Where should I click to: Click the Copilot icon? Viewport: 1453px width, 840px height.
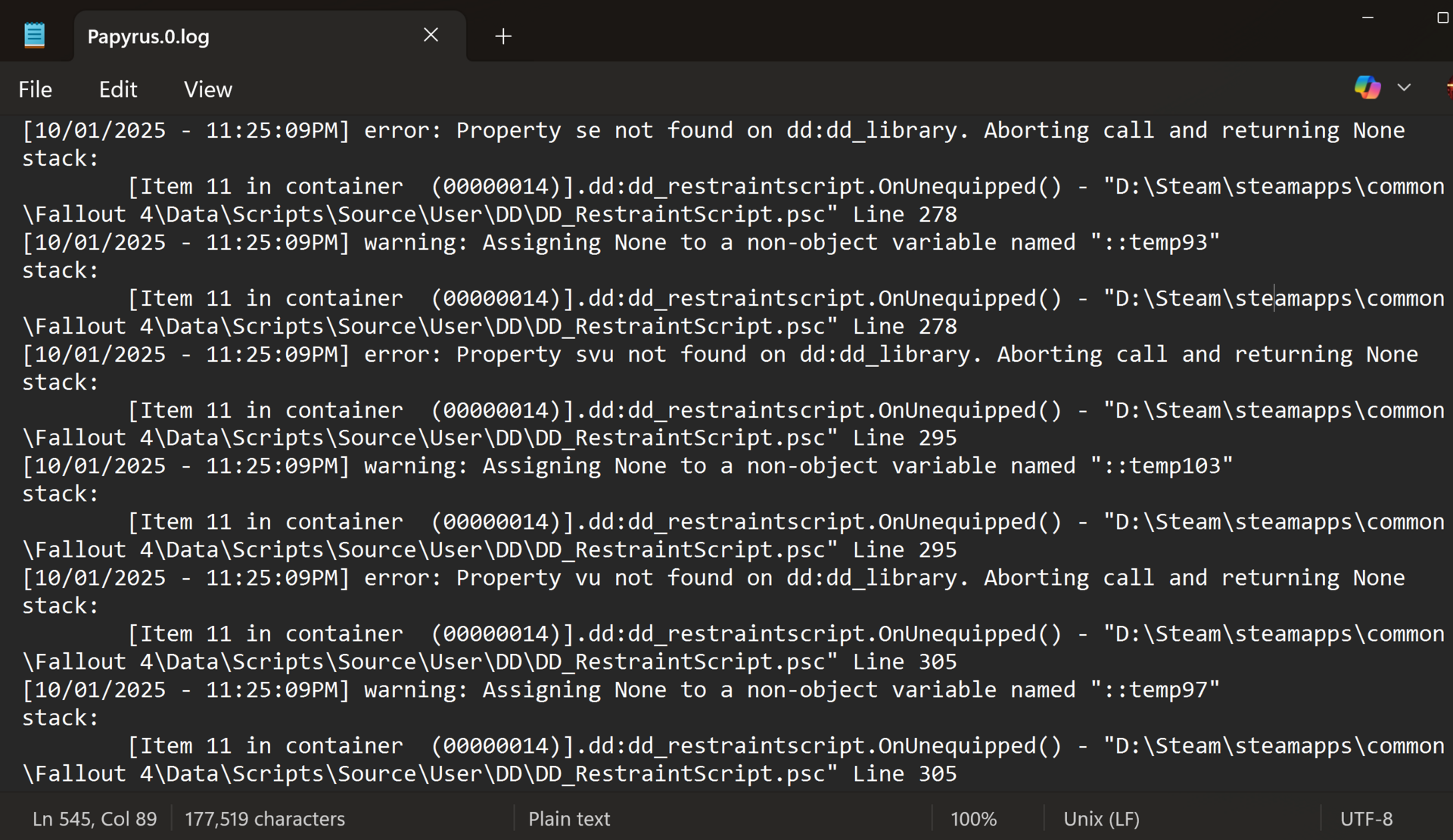pos(1367,88)
